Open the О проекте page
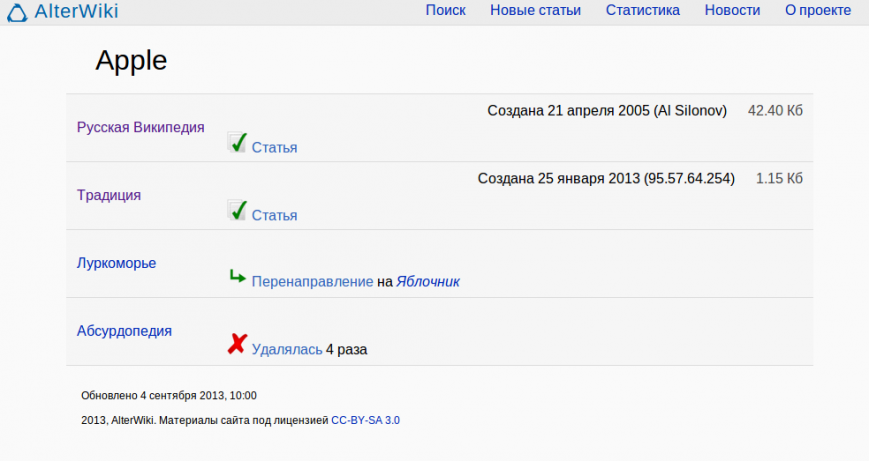 (x=818, y=11)
